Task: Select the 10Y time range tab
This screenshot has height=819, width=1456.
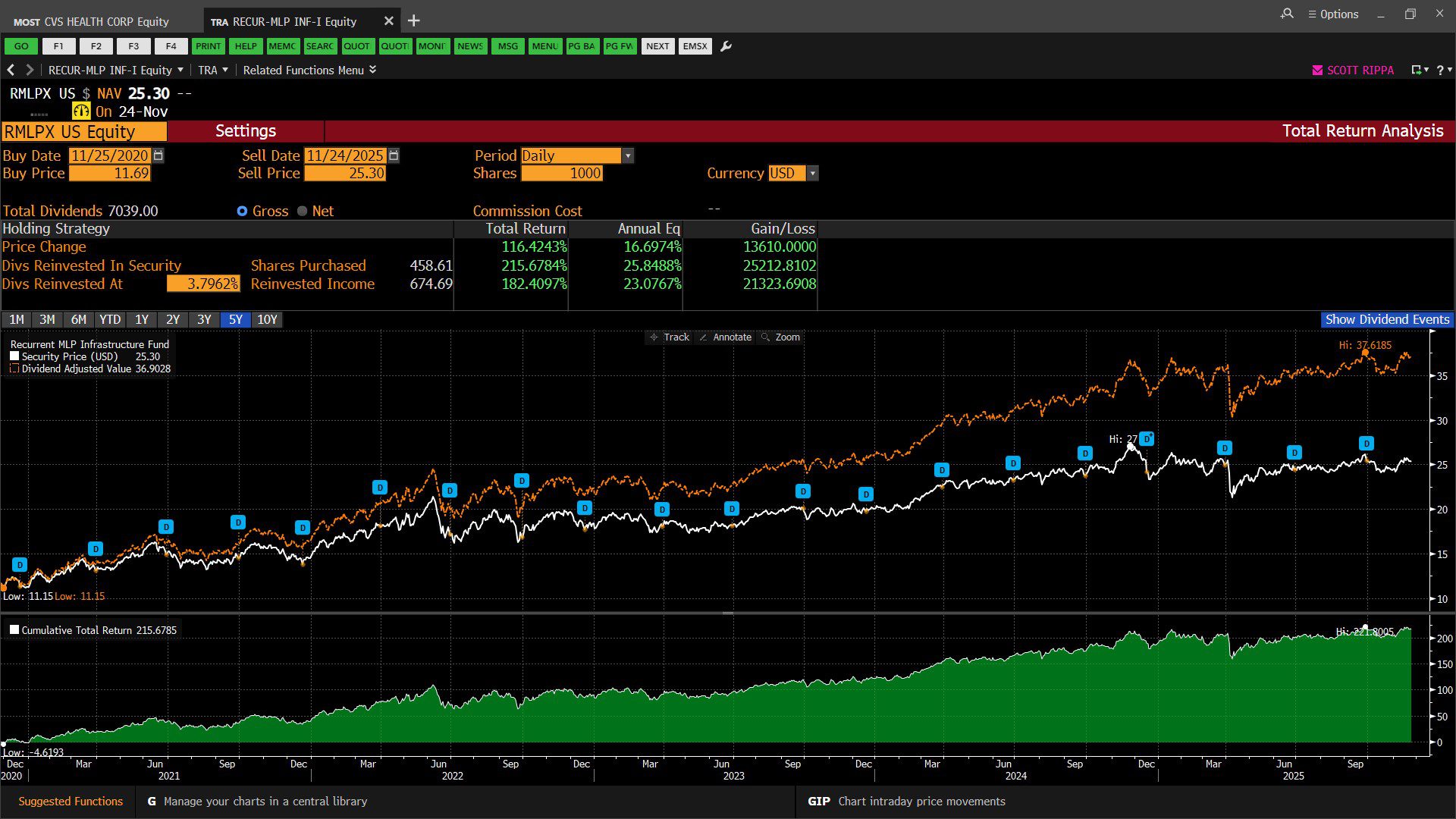Action: (x=267, y=319)
